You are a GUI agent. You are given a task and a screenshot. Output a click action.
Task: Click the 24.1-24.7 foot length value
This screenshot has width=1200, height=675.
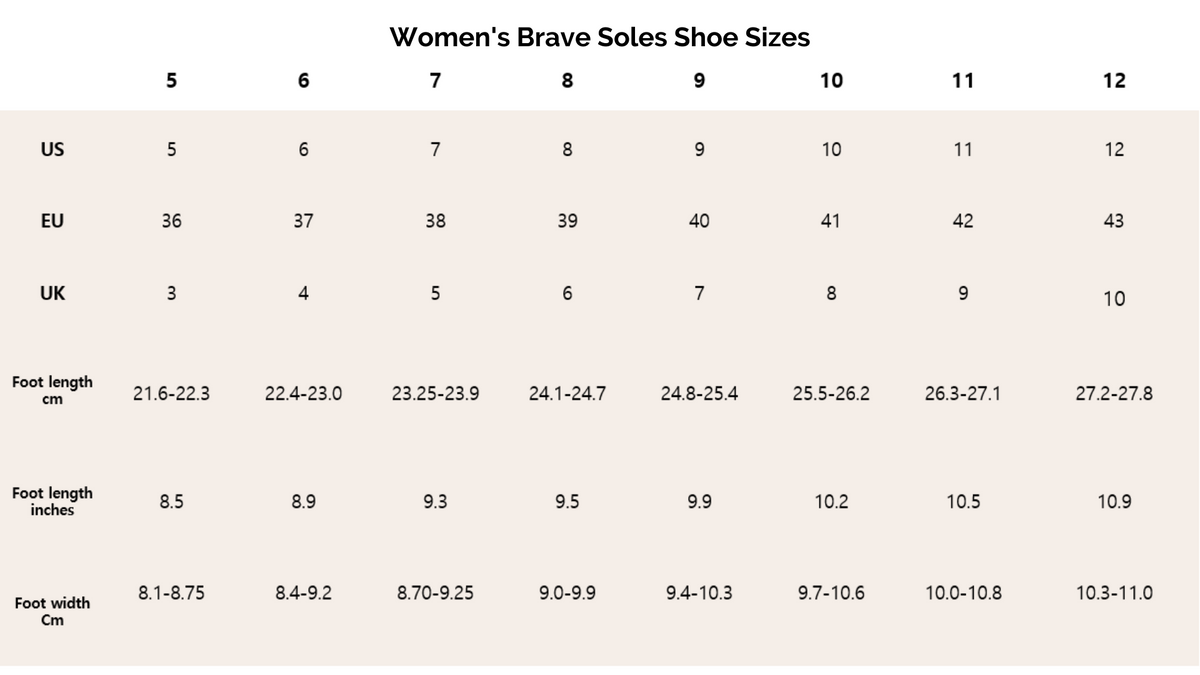coord(567,393)
